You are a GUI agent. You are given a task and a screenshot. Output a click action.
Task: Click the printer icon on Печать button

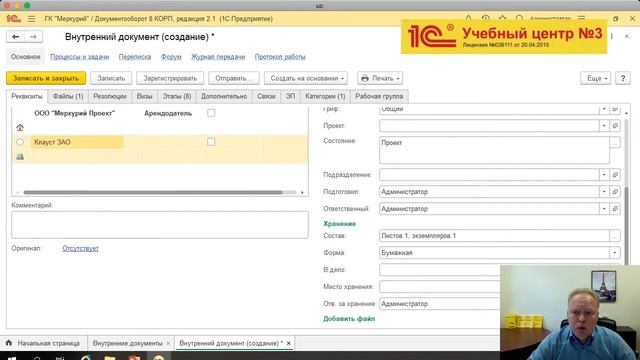tap(365, 78)
